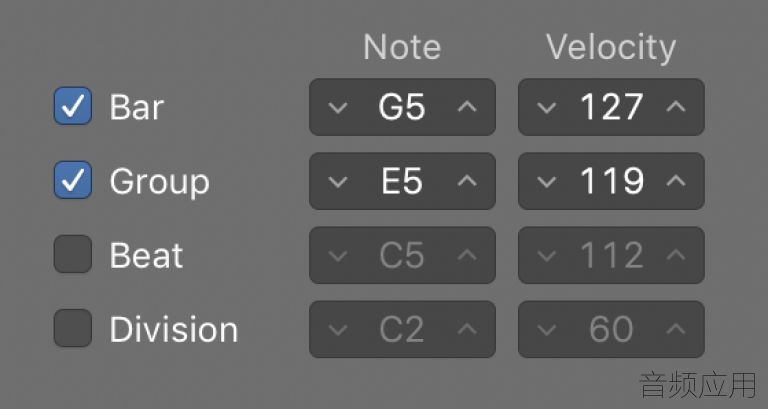
Task: Click the G5 note value field
Action: 402,107
